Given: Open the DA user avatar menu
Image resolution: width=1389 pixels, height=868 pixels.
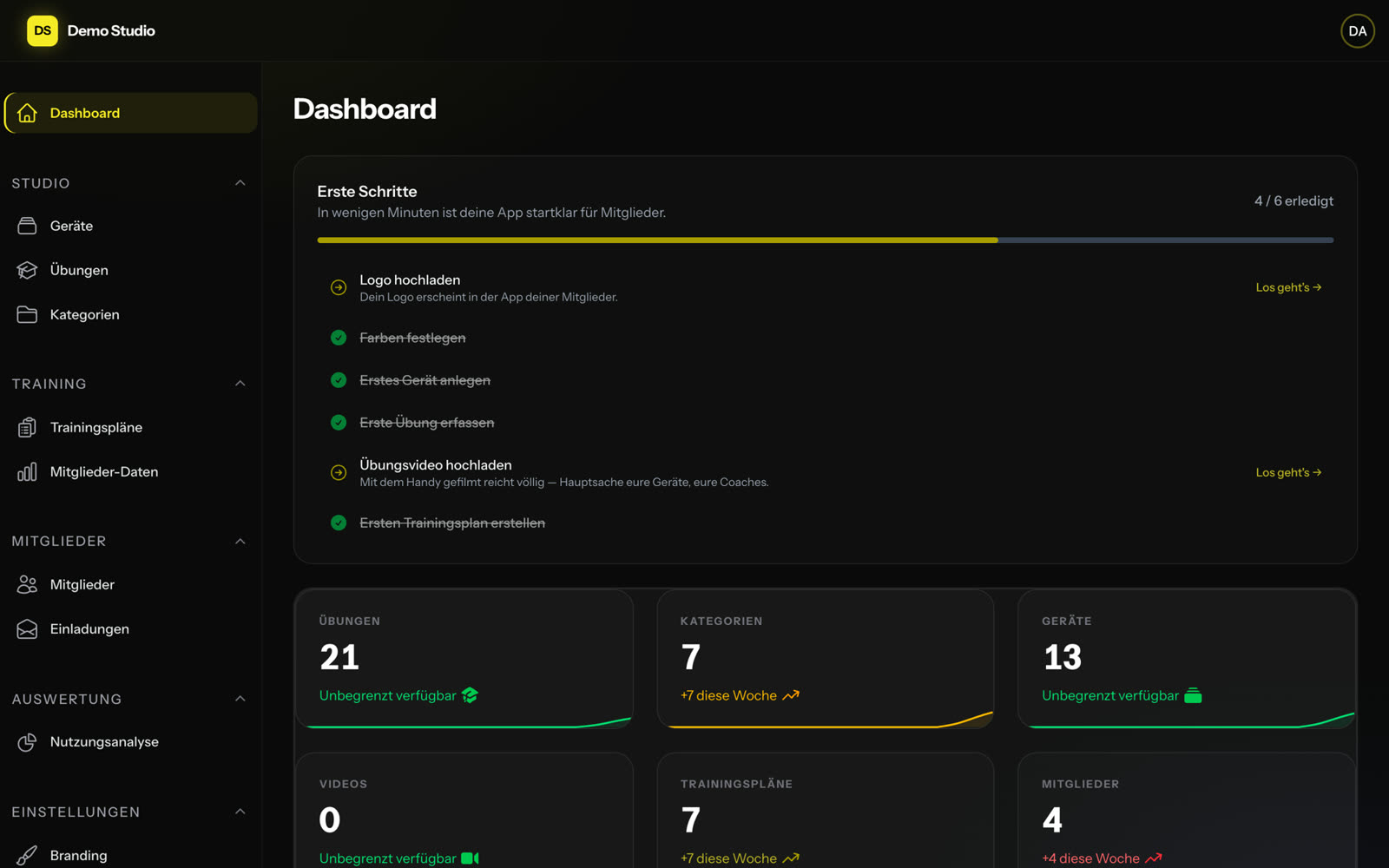Looking at the screenshot, I should [1358, 30].
